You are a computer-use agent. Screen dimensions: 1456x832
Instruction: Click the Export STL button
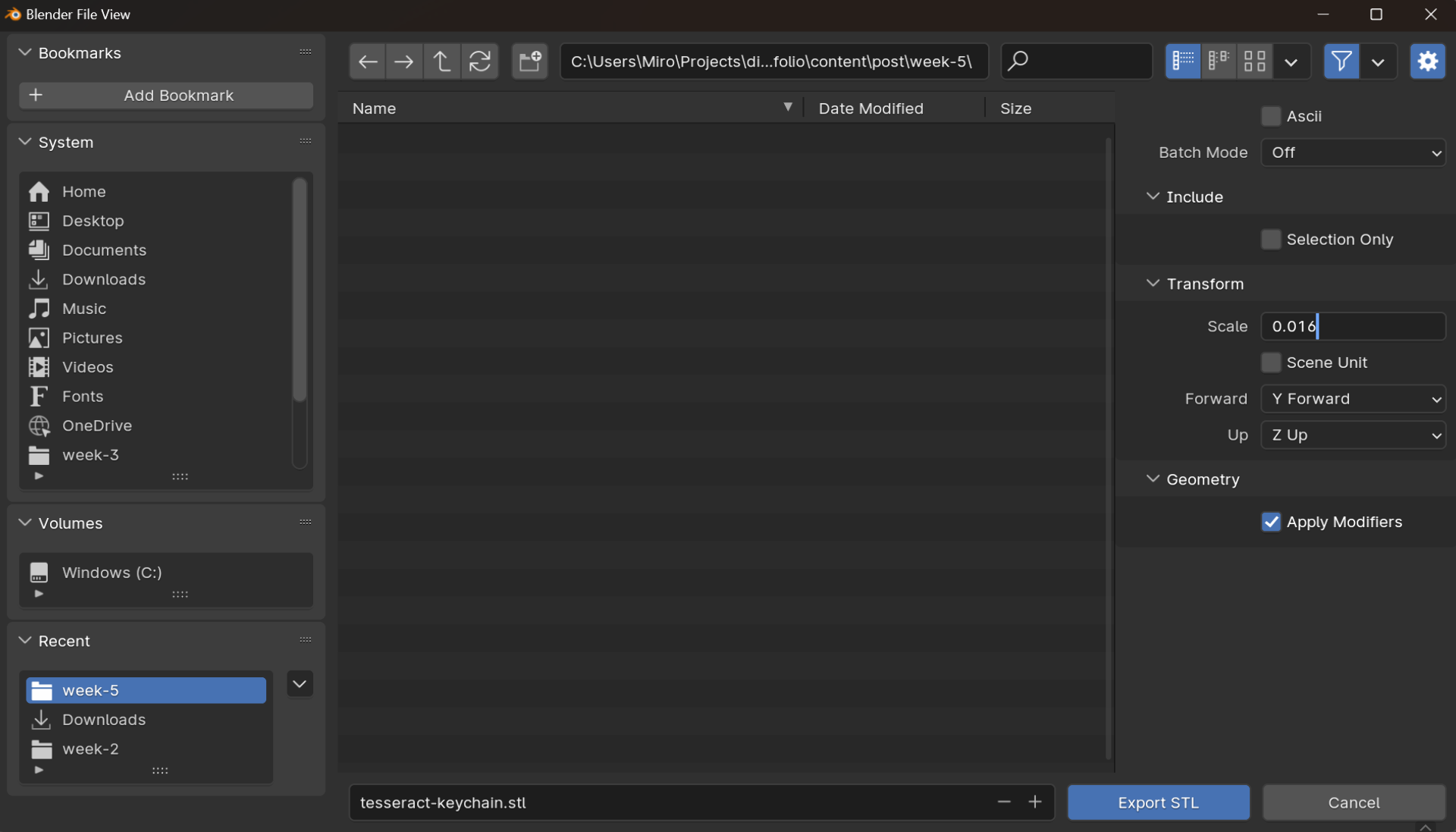(1158, 802)
